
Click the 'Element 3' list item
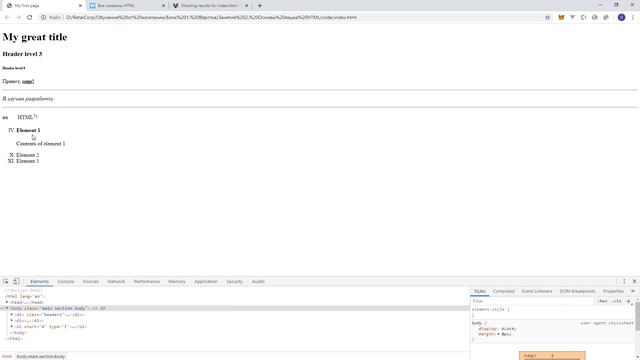[28, 161]
